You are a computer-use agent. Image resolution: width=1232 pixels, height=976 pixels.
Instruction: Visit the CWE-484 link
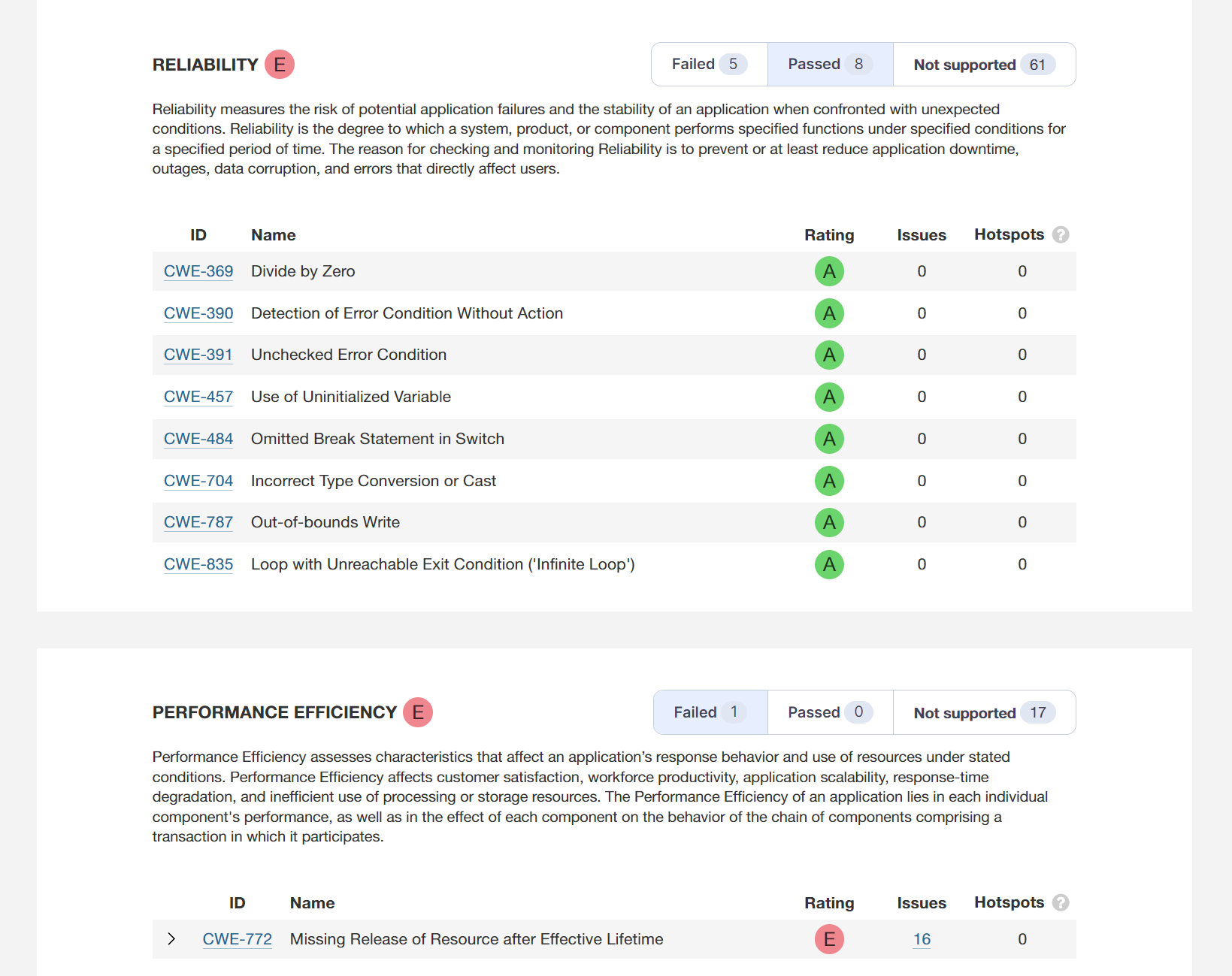pos(198,439)
